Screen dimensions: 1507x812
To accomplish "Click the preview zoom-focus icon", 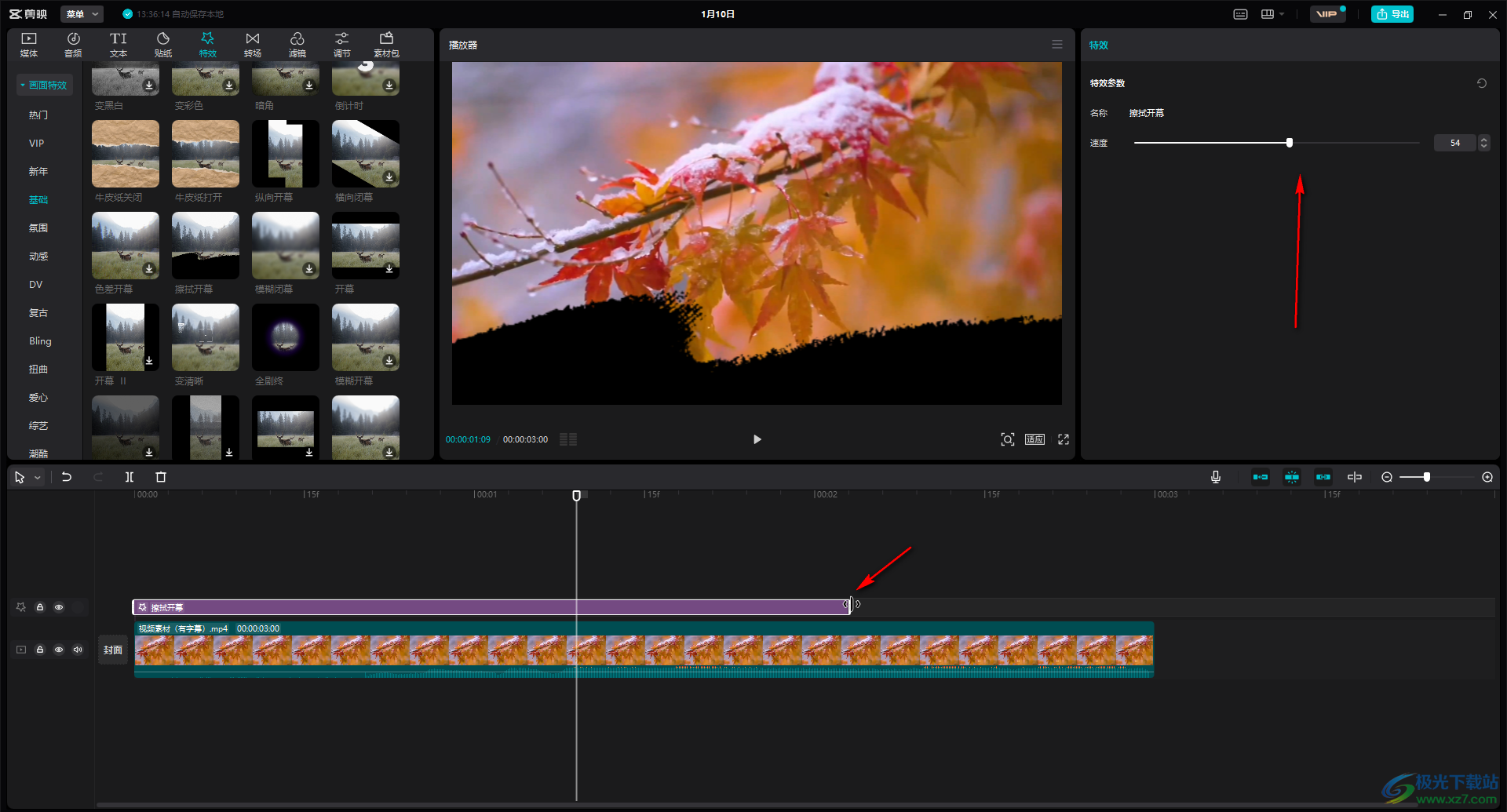I will coord(1008,439).
